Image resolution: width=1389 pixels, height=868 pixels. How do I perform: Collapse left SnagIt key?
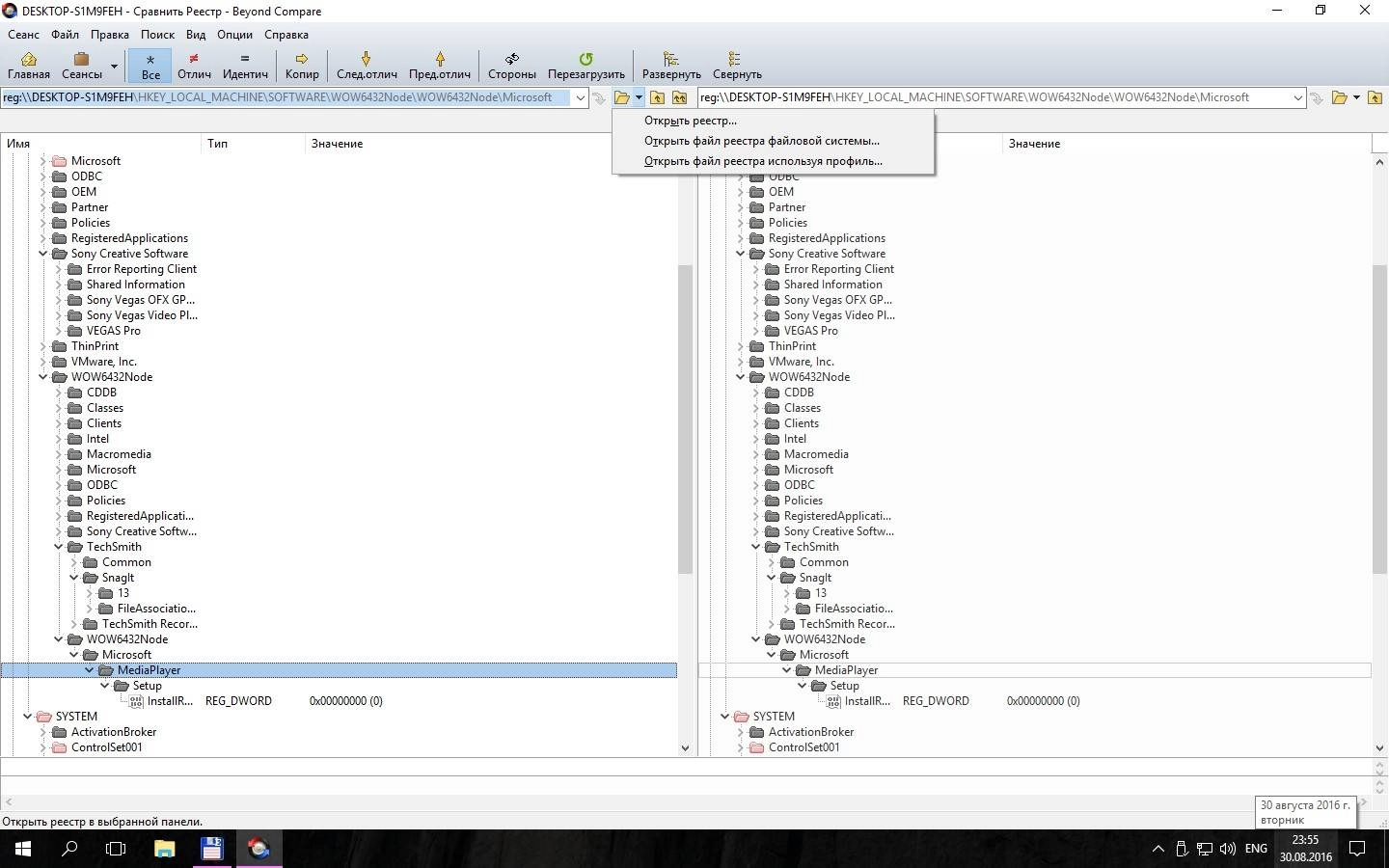pyautogui.click(x=74, y=578)
